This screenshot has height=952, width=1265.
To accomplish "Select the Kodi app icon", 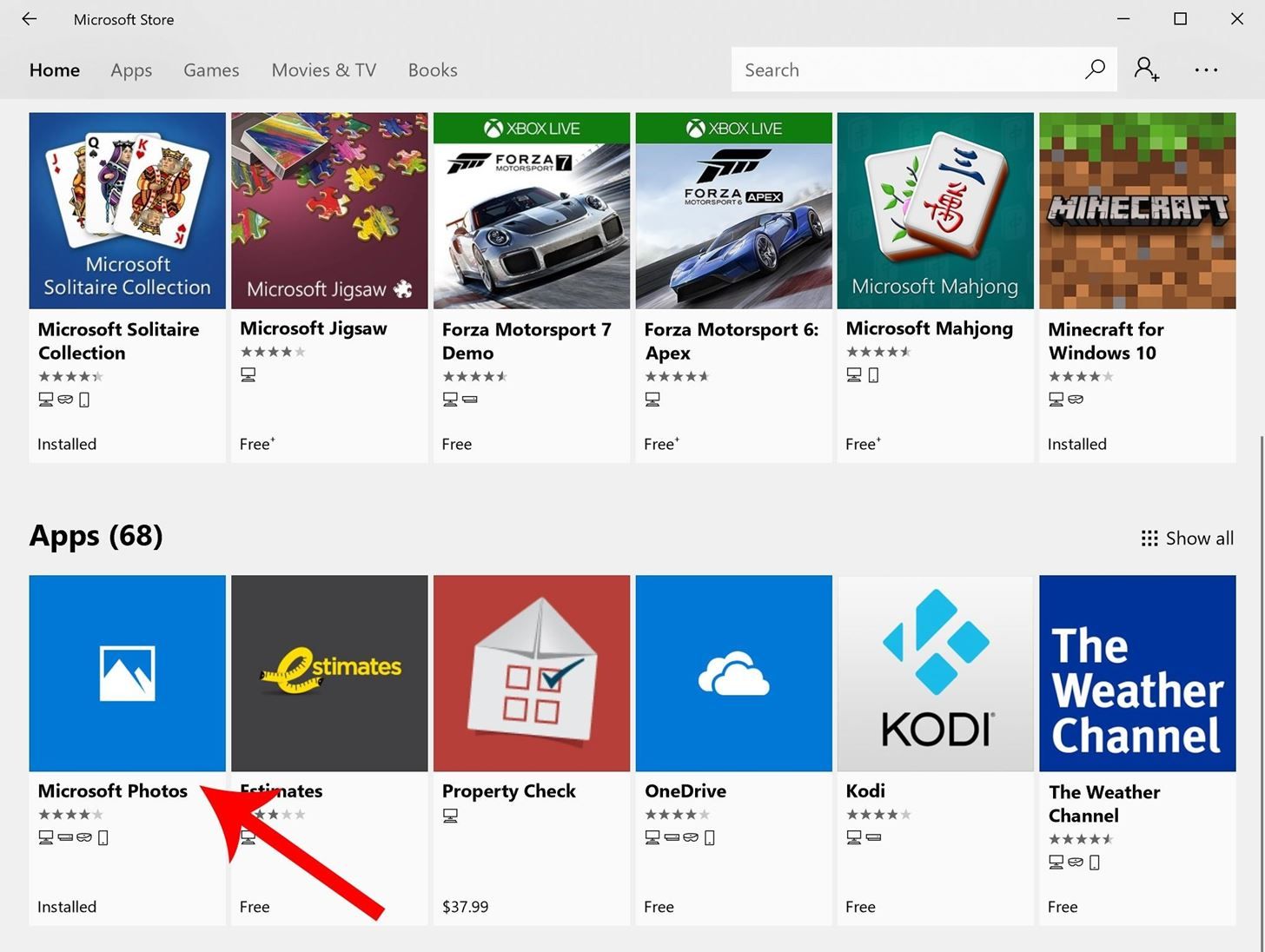I will tap(935, 673).
